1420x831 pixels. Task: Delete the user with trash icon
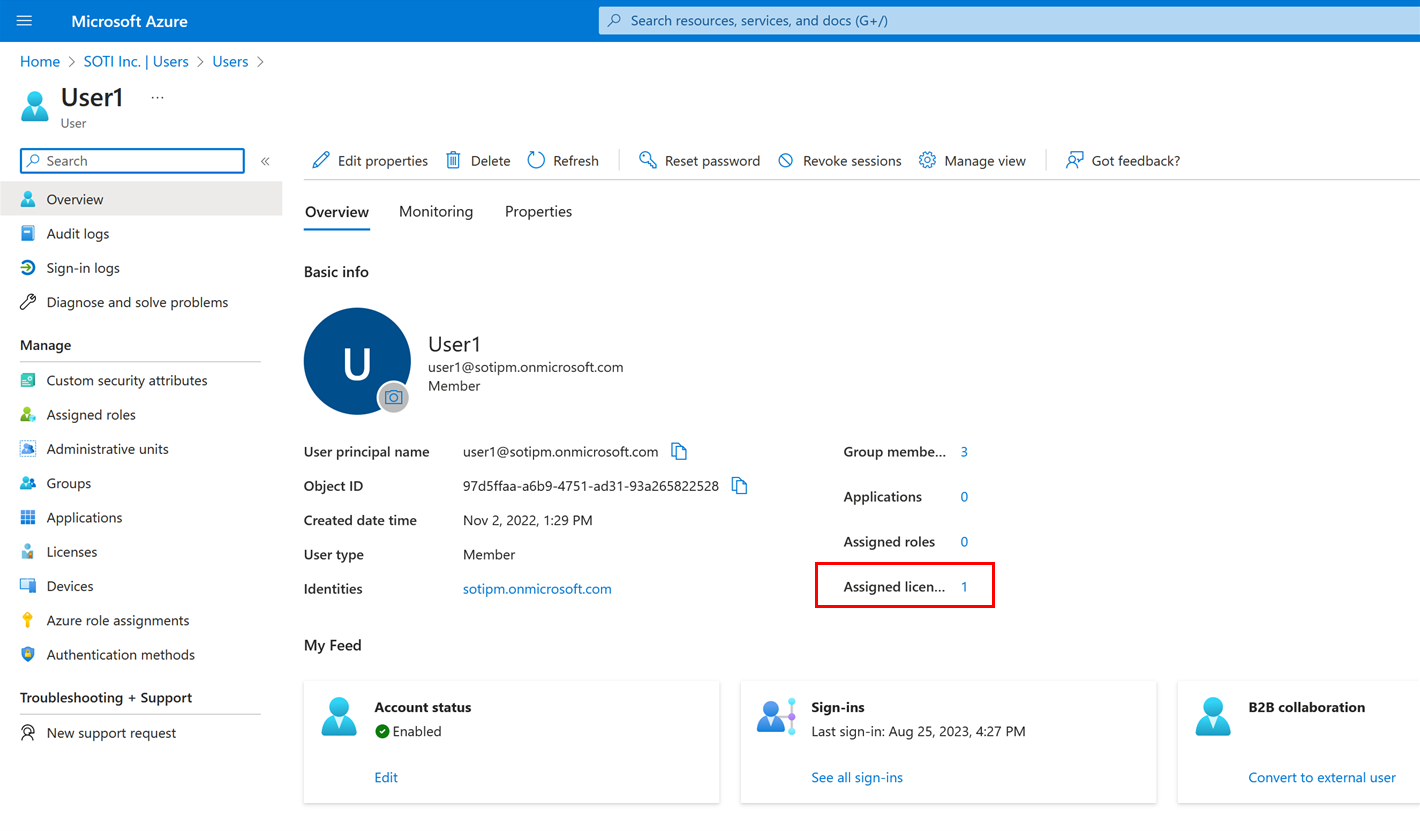(x=454, y=161)
